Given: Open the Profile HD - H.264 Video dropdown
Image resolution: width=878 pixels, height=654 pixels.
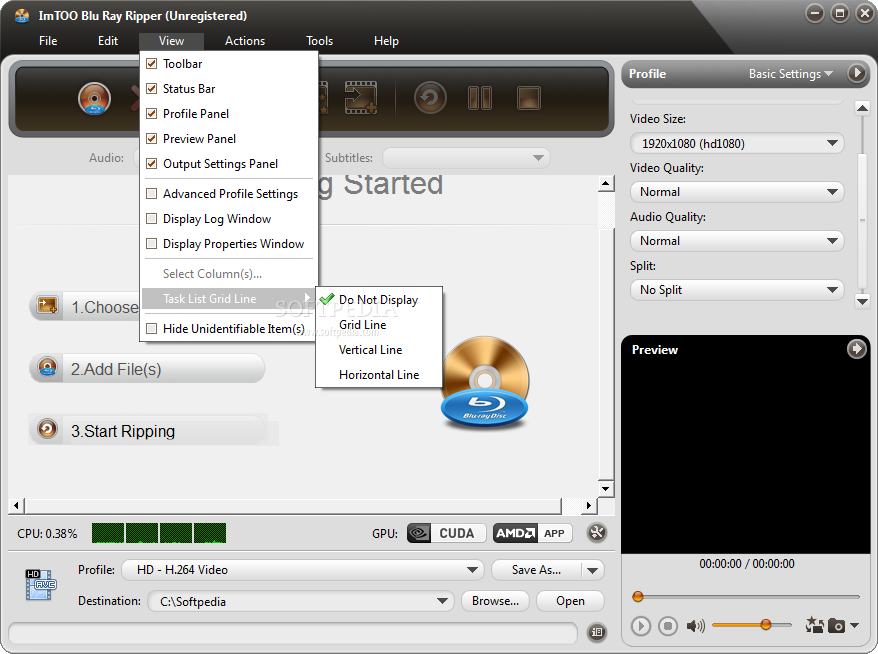Looking at the screenshot, I should (x=303, y=570).
